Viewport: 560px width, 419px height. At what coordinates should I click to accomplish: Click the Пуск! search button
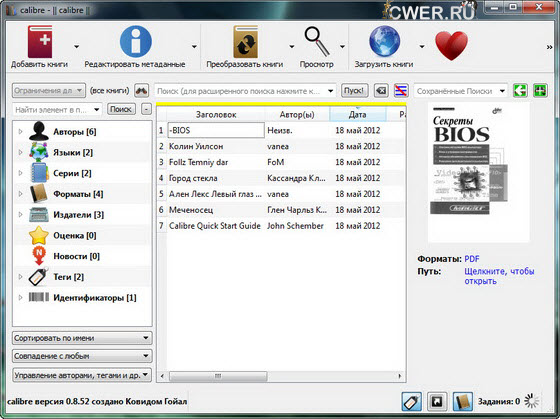click(354, 91)
